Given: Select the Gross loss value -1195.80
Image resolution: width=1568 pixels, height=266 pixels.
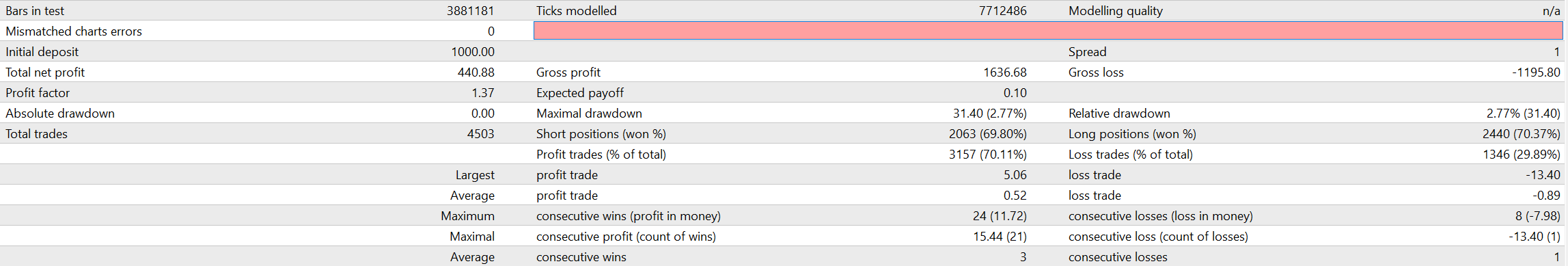Looking at the screenshot, I should (x=1536, y=72).
